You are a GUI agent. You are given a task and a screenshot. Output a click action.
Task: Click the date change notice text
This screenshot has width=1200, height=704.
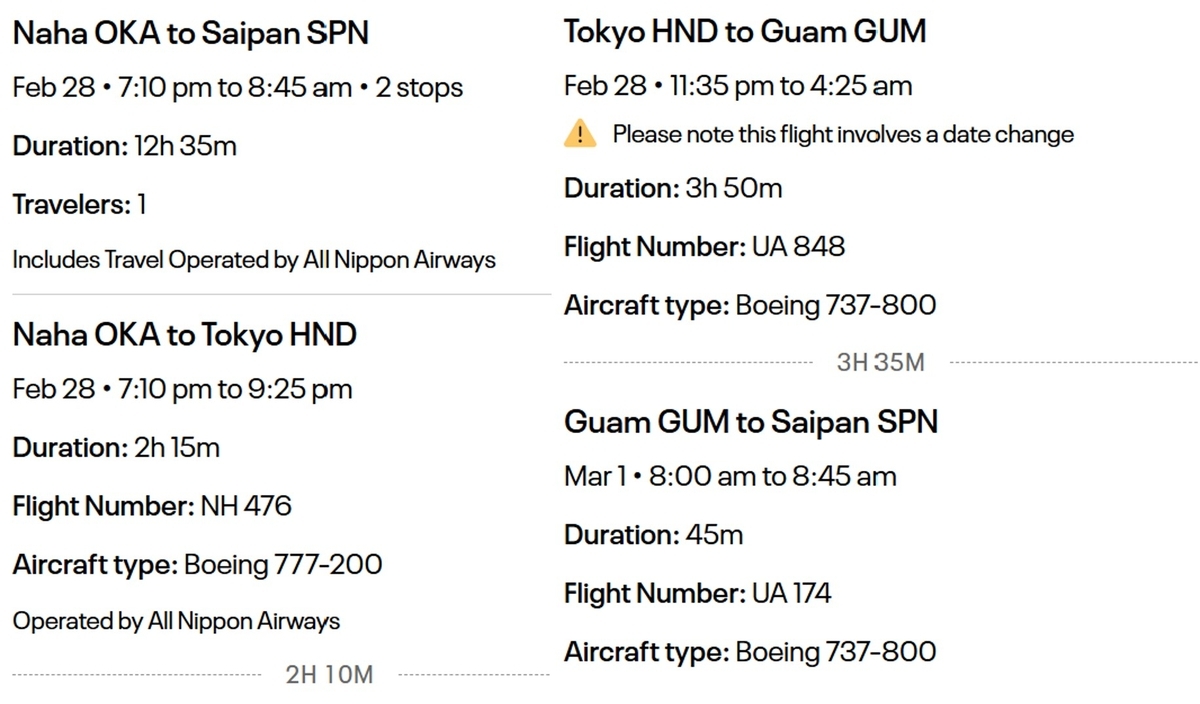[x=843, y=134]
